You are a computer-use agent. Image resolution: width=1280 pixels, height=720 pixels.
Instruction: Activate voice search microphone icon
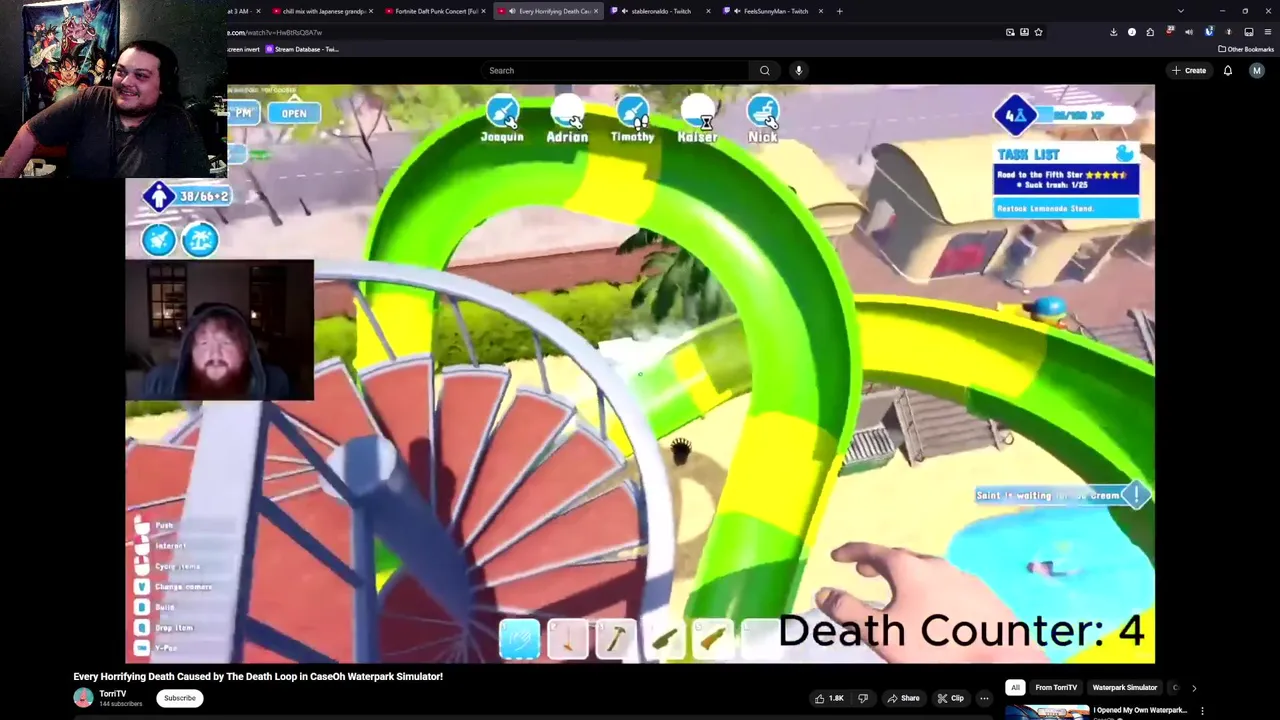tap(798, 70)
